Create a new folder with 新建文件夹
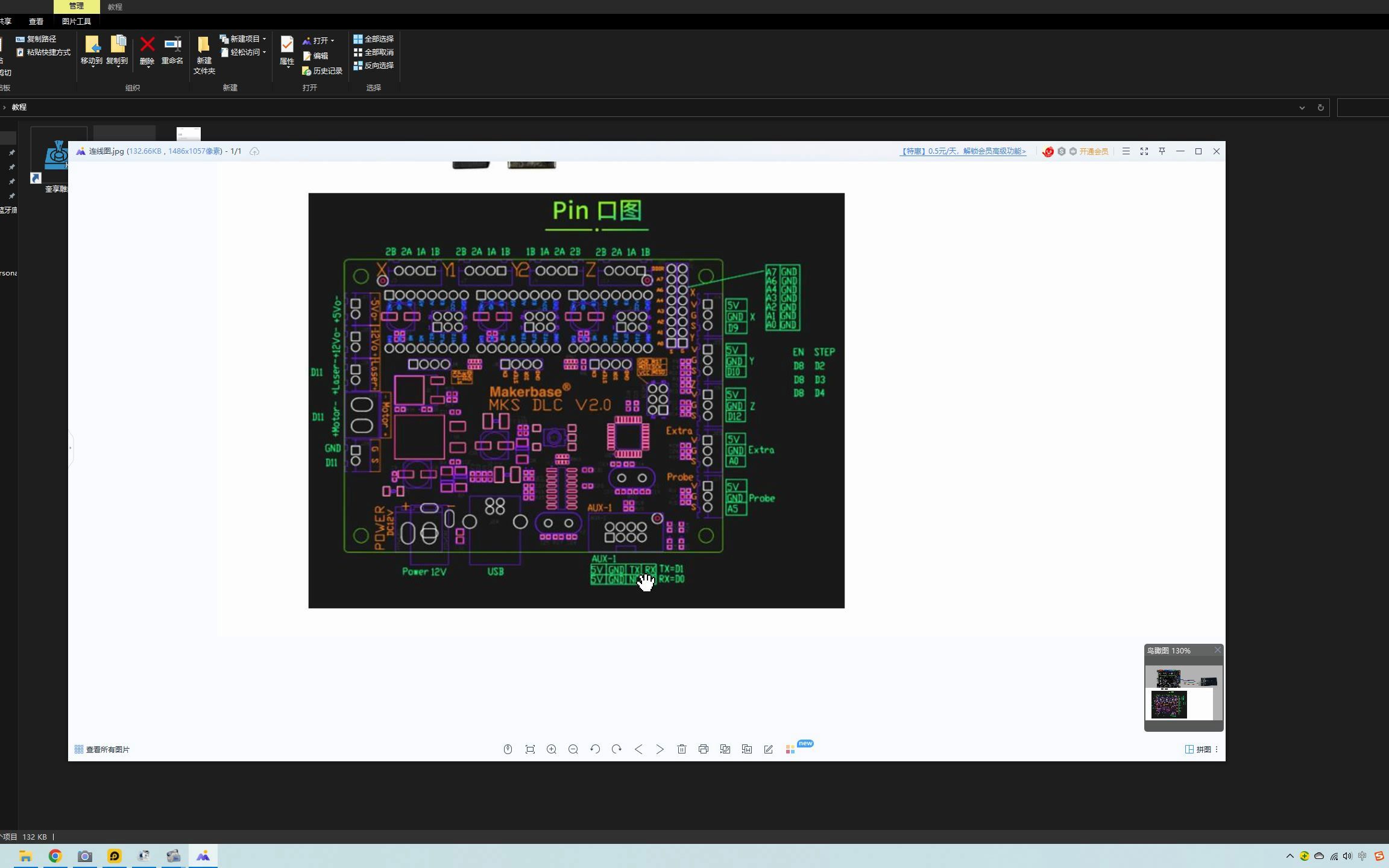The height and width of the screenshot is (868, 1389). click(x=204, y=55)
